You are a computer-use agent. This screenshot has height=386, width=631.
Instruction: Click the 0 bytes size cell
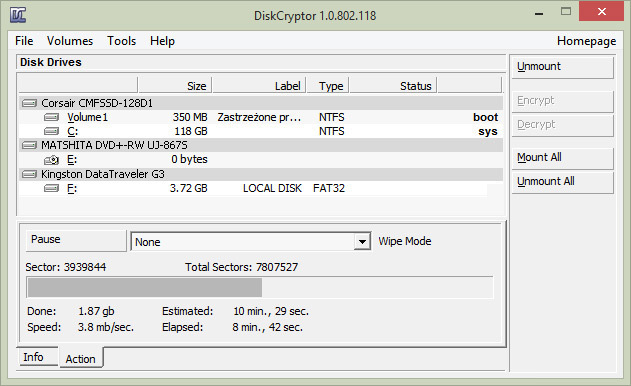[189, 159]
